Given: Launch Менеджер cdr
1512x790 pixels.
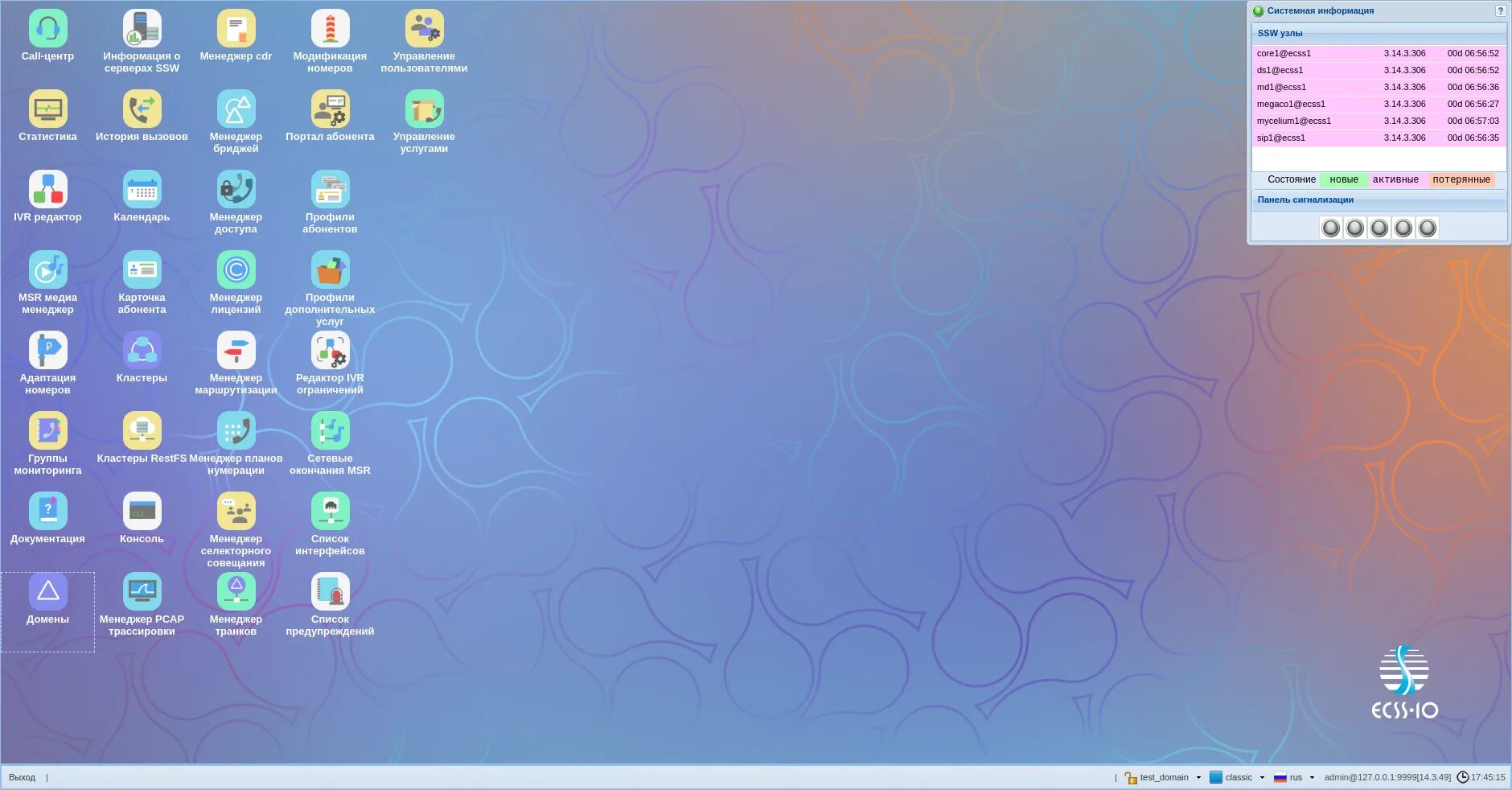Looking at the screenshot, I should point(236,29).
